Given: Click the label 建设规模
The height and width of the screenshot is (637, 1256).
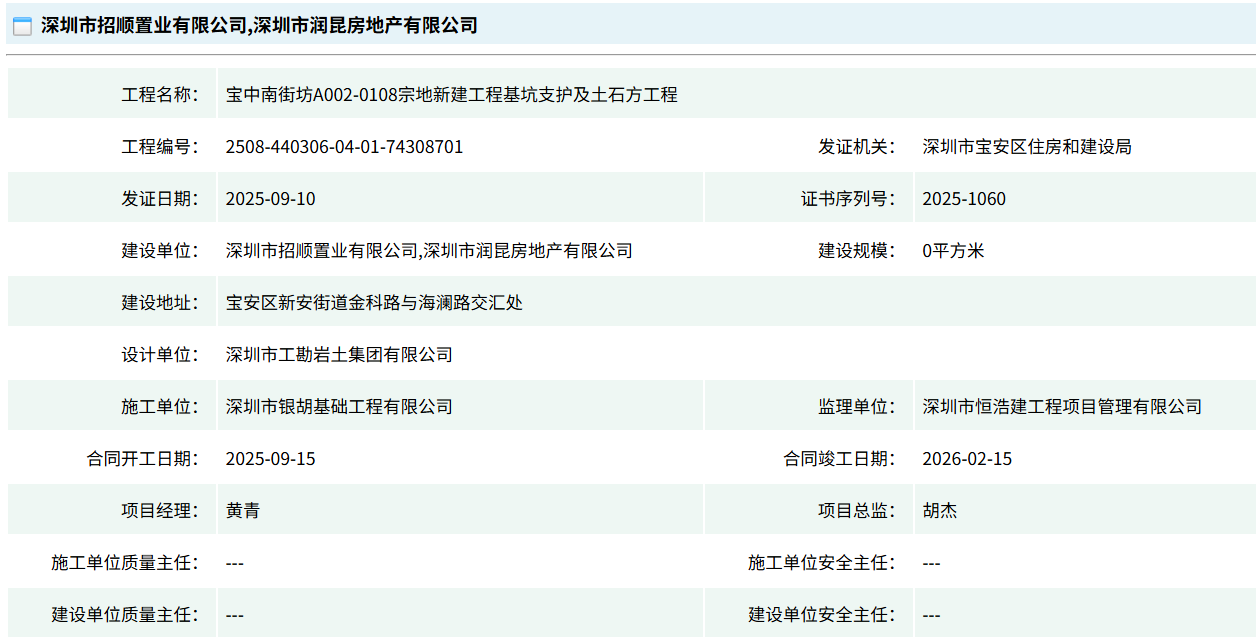Looking at the screenshot, I should pyautogui.click(x=857, y=251).
